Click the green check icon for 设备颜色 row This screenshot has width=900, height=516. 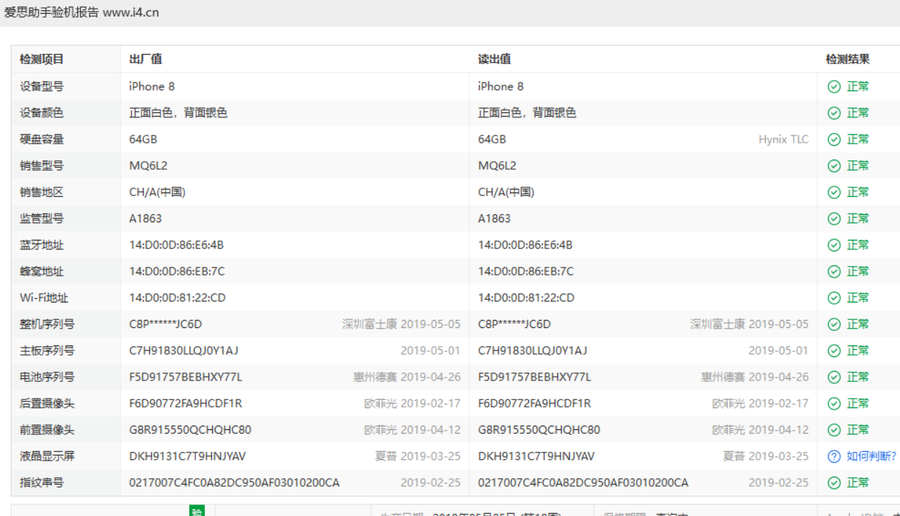[x=834, y=113]
